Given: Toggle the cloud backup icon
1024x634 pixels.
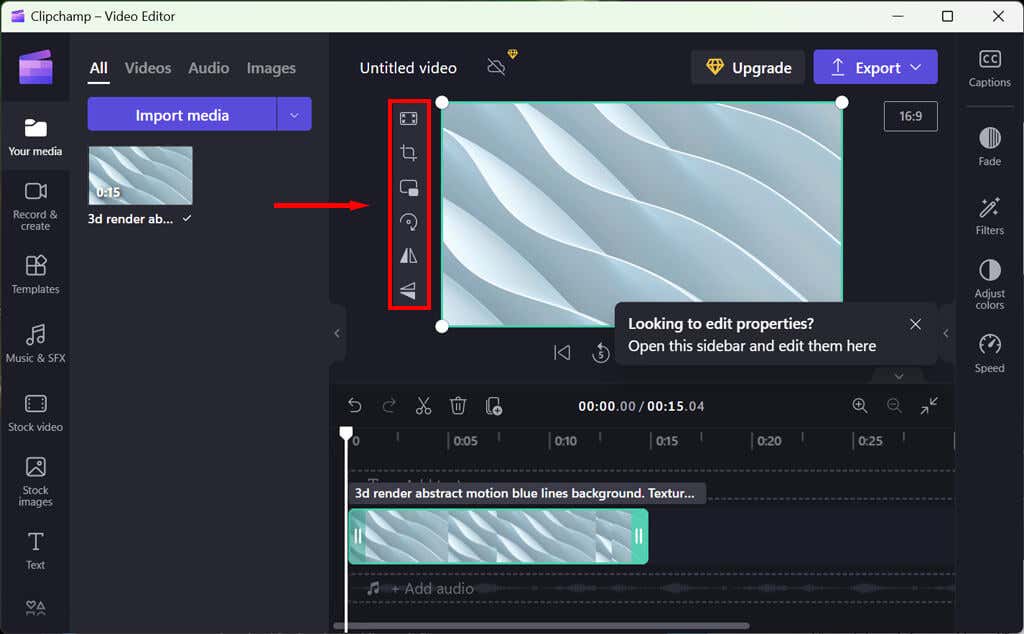Looking at the screenshot, I should pos(496,67).
